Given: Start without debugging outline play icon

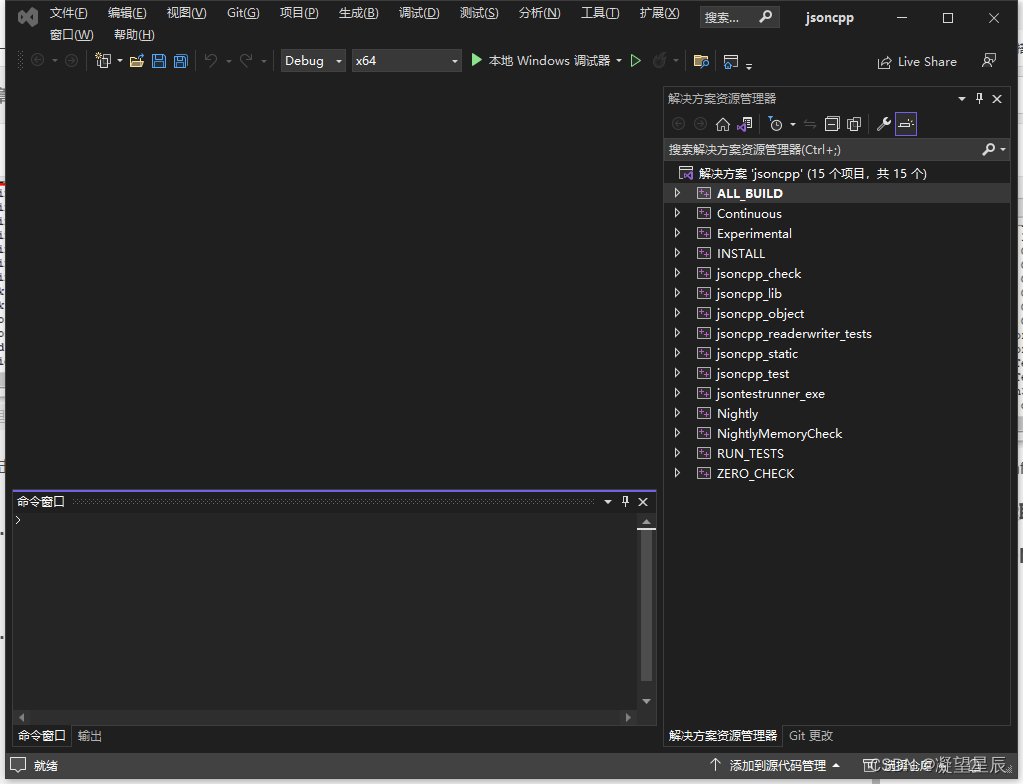Looking at the screenshot, I should [635, 61].
